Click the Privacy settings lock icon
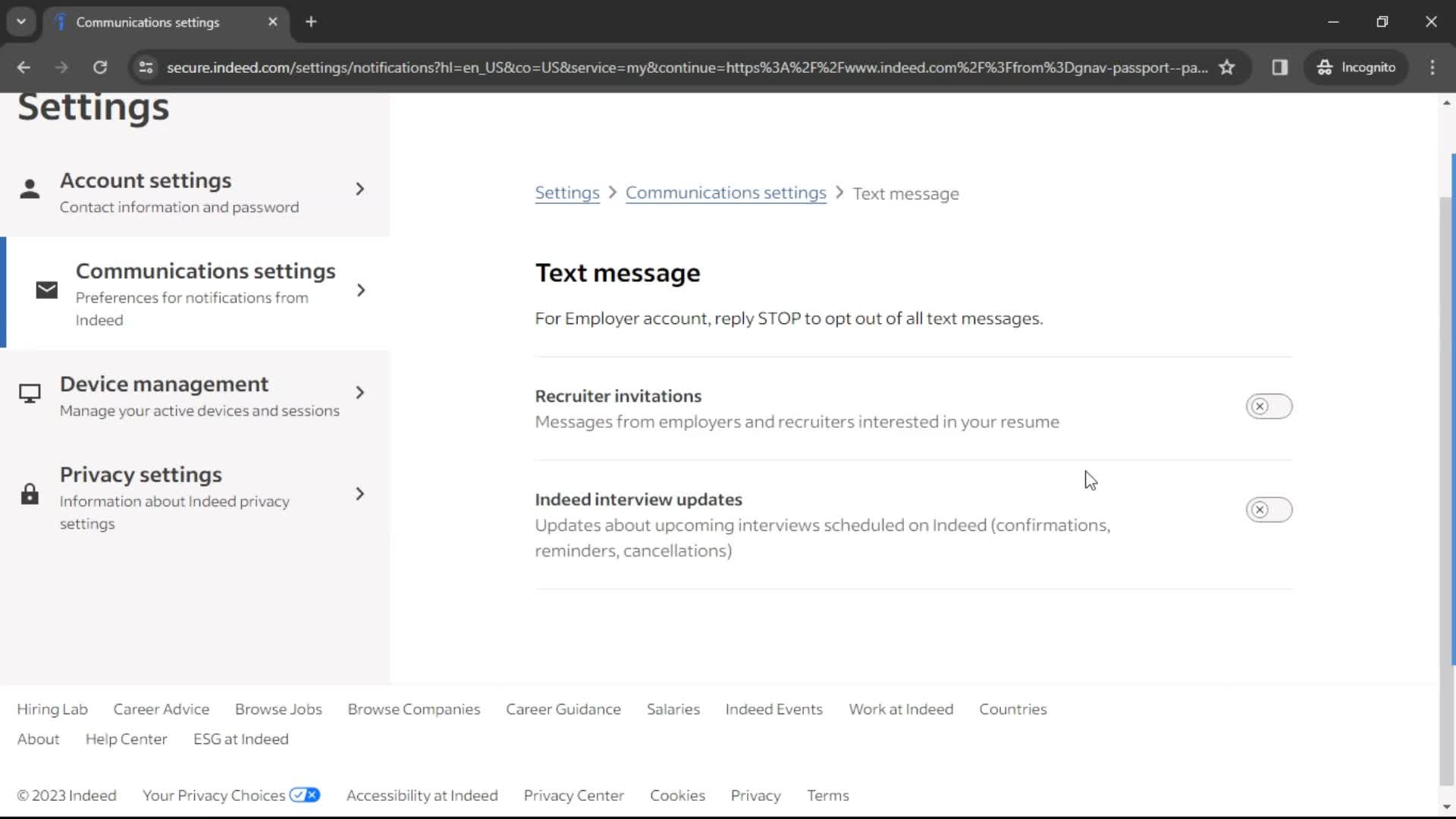The width and height of the screenshot is (1456, 819). [x=29, y=493]
